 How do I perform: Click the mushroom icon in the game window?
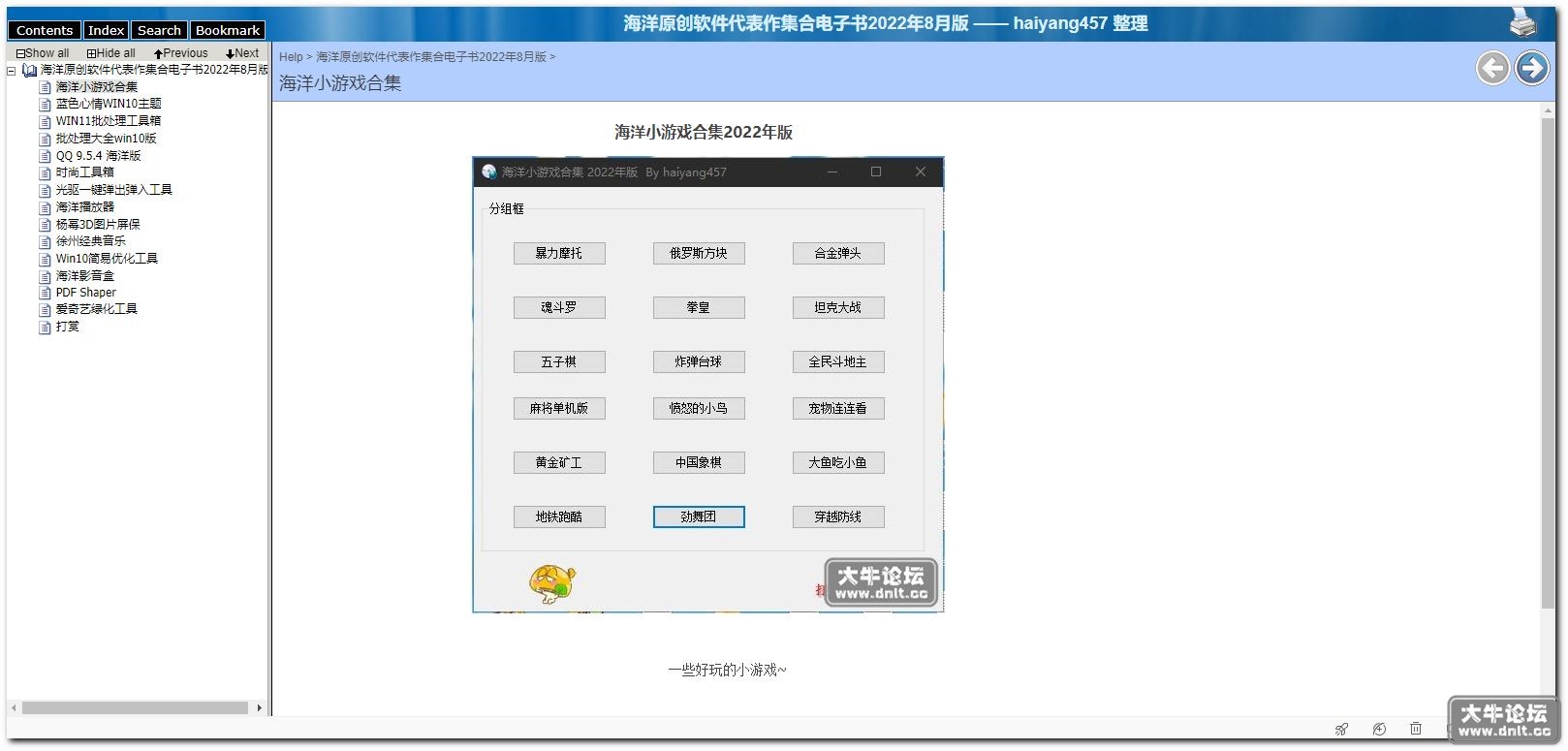(x=552, y=584)
